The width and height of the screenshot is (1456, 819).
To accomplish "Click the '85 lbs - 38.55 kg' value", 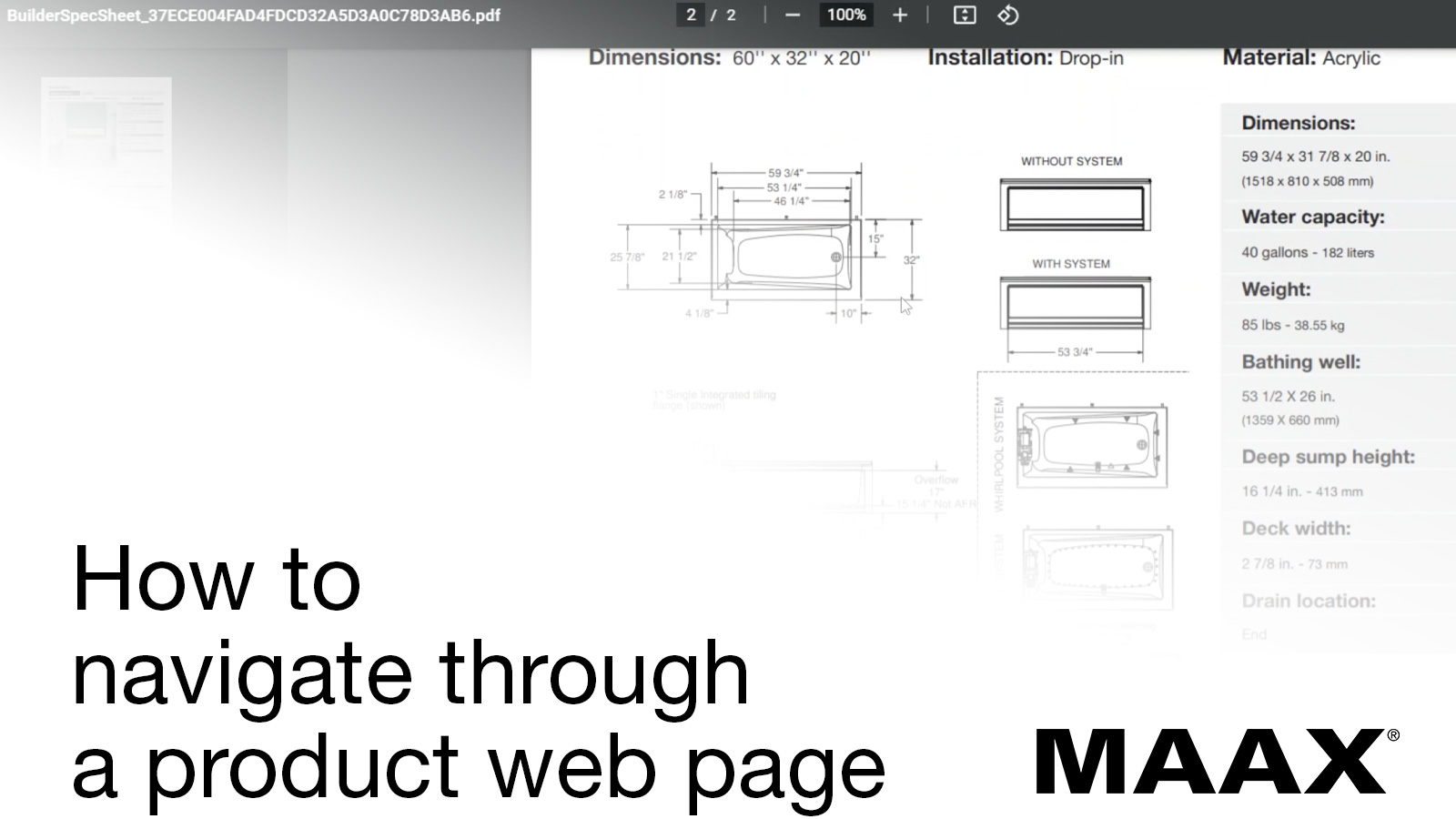I will (x=1292, y=325).
